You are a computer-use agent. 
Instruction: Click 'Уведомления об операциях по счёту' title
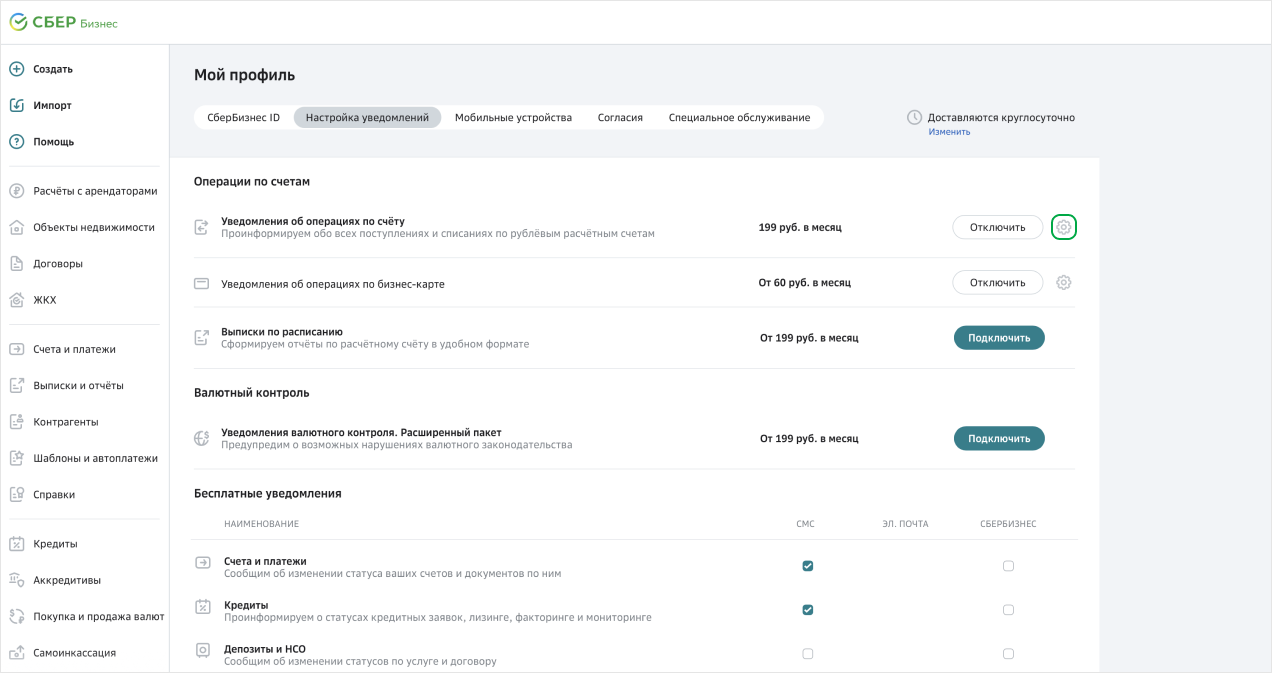pos(312,221)
